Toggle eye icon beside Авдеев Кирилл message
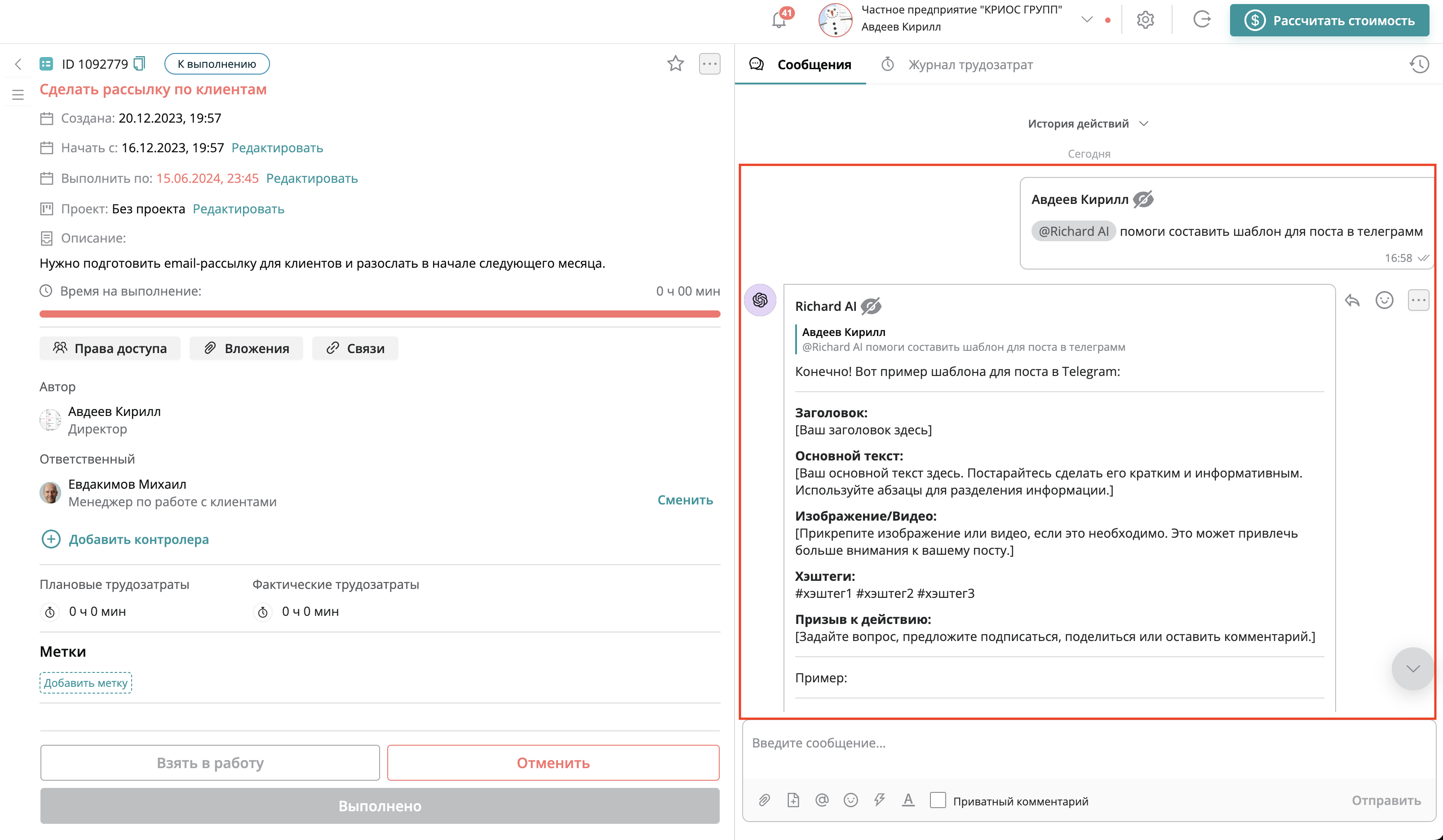Image resolution: width=1443 pixels, height=840 pixels. pyautogui.click(x=1143, y=199)
